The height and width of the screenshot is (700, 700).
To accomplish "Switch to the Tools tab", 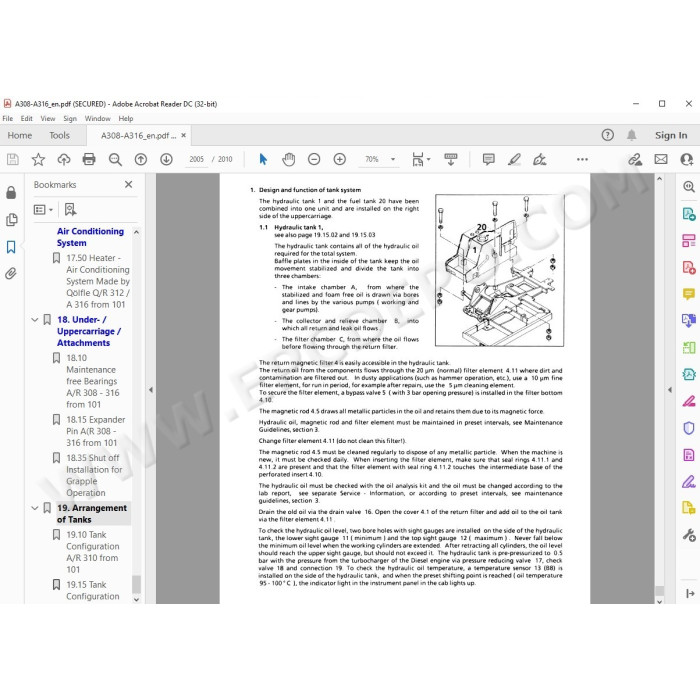I will click(59, 135).
